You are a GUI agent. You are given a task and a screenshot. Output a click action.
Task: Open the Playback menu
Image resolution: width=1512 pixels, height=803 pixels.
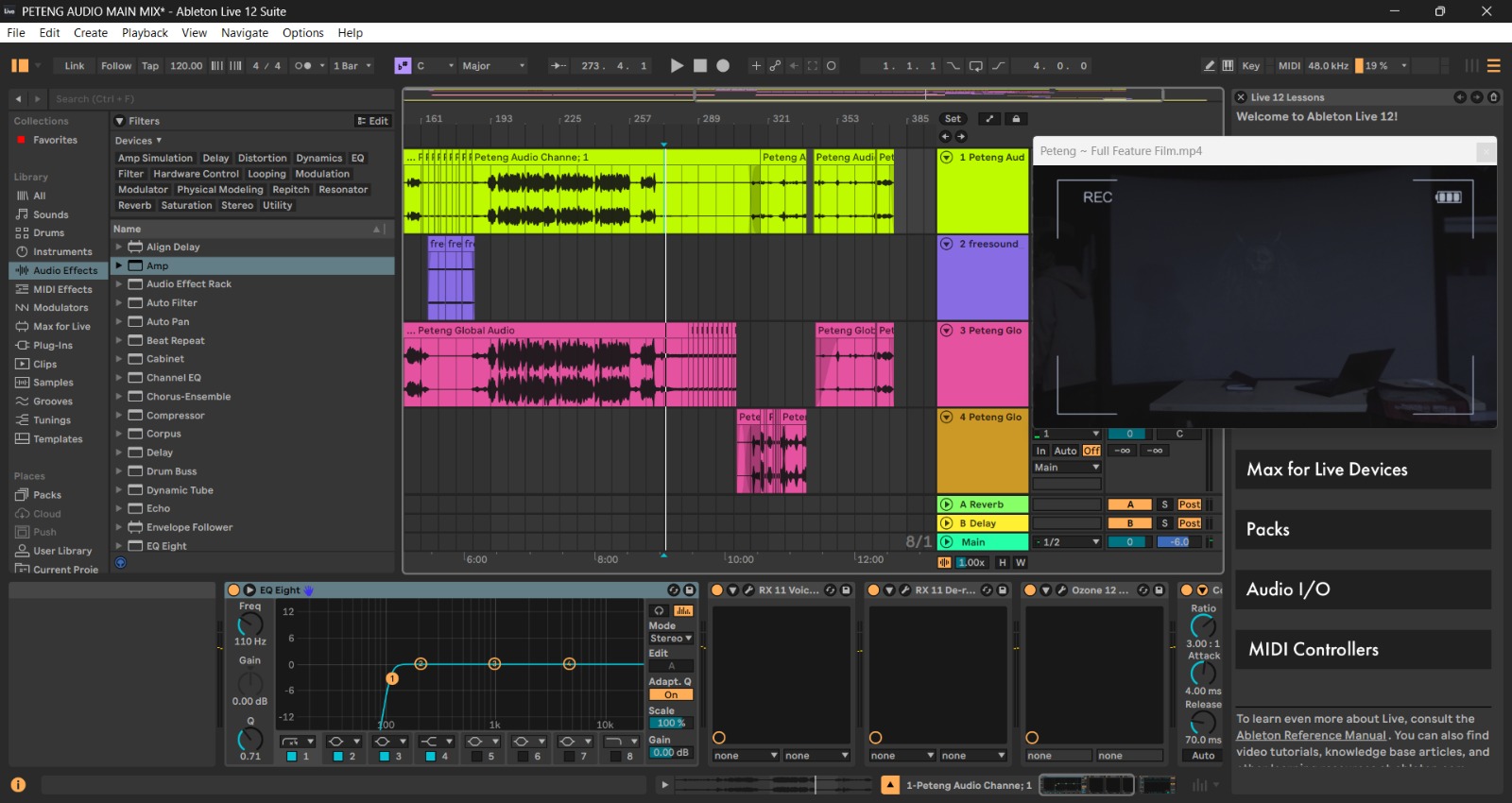pyautogui.click(x=145, y=33)
